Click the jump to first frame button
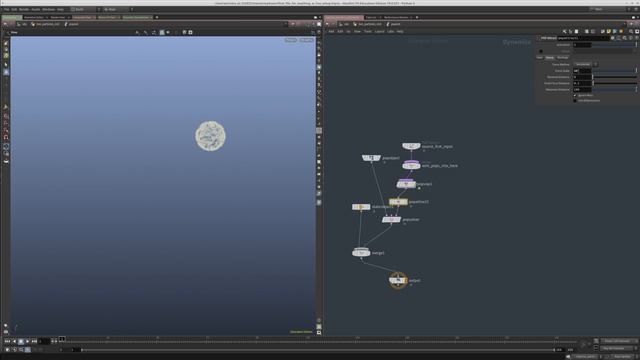 point(7,341)
